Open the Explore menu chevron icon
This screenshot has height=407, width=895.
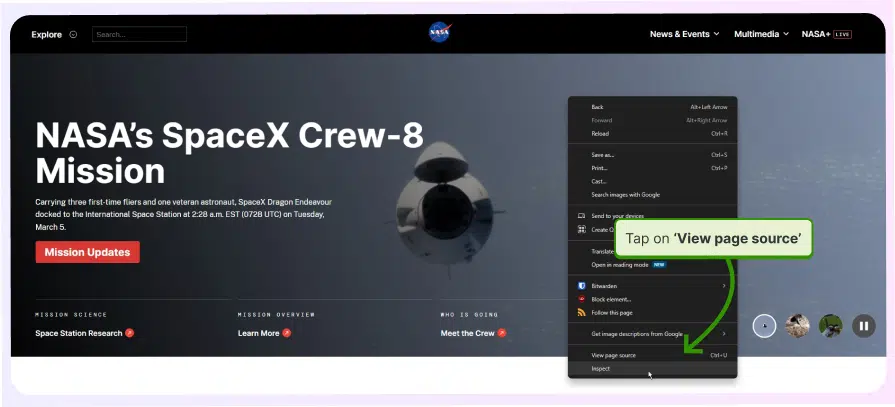[x=73, y=34]
